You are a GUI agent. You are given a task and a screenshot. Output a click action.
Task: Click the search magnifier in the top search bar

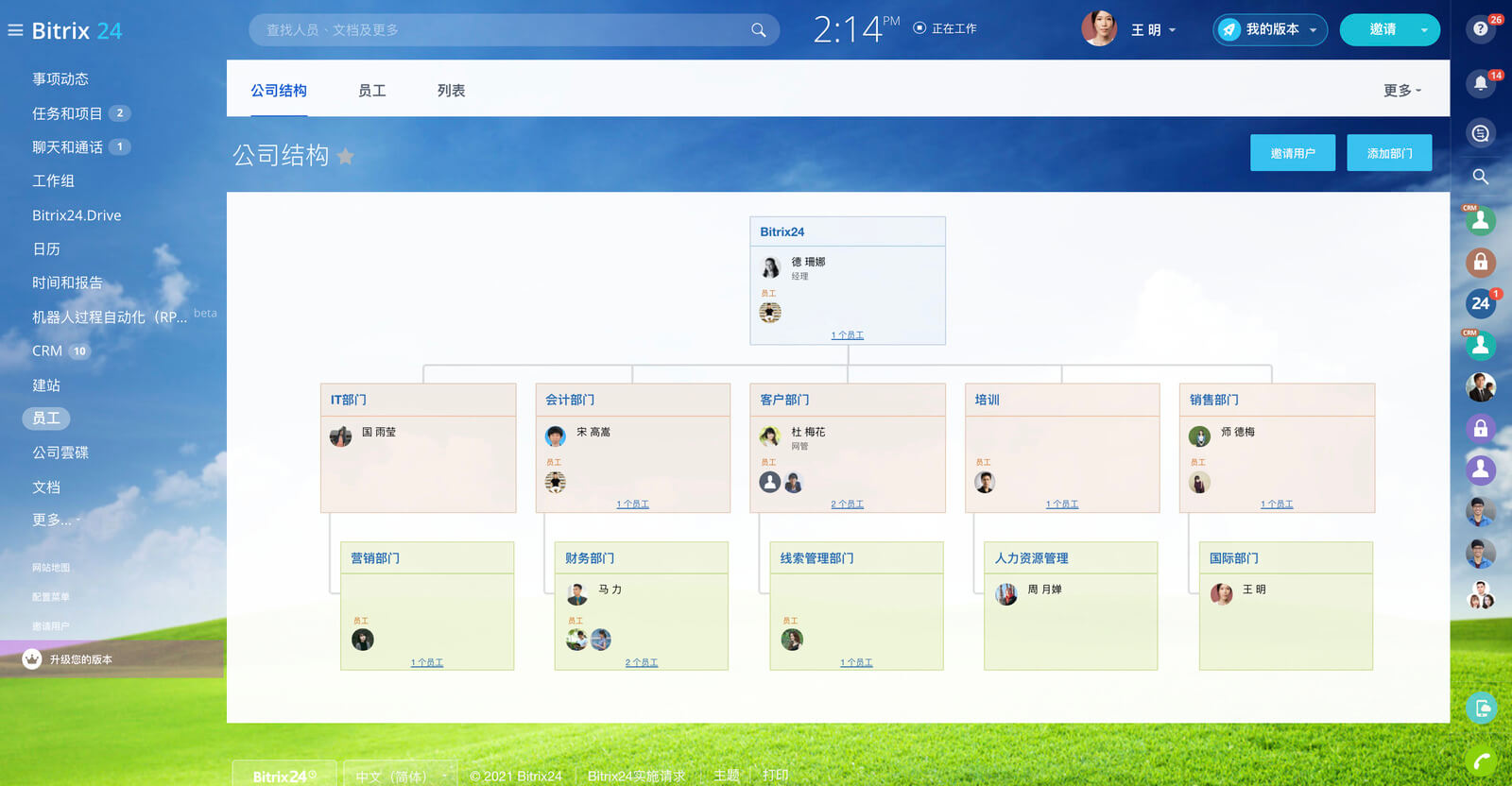(x=758, y=30)
